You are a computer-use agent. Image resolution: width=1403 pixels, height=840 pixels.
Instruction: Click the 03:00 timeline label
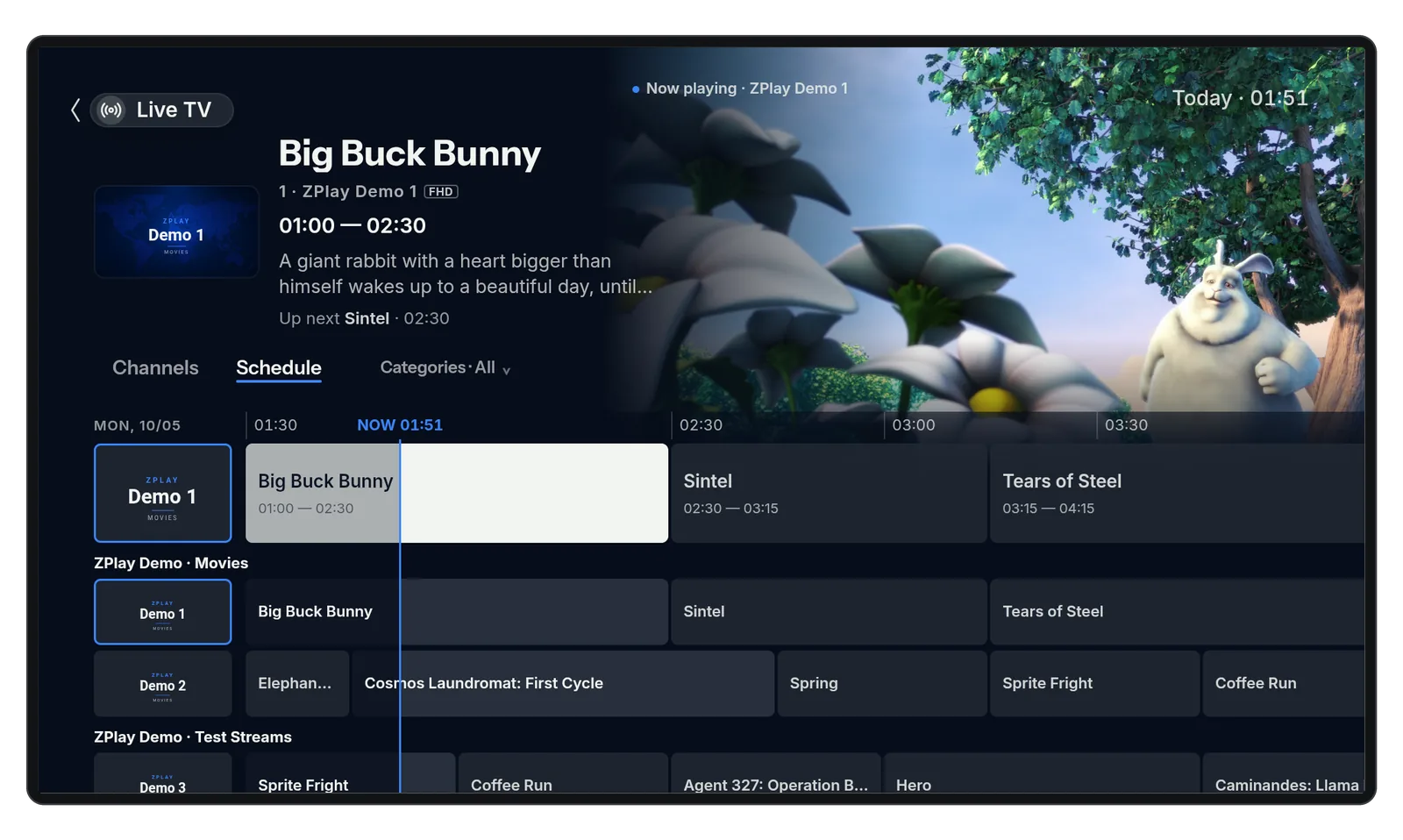pos(914,424)
